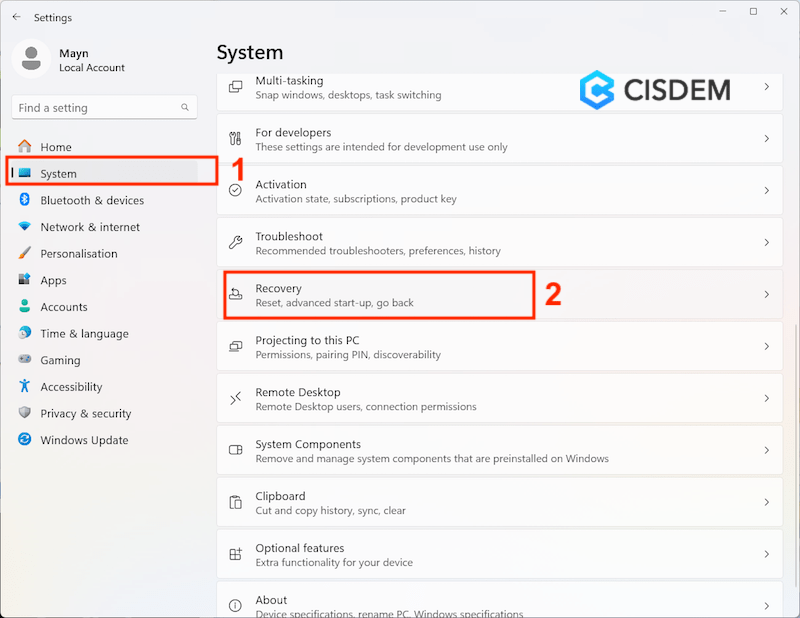Open the For developers chevron
The image size is (800, 618).
pyautogui.click(x=767, y=139)
